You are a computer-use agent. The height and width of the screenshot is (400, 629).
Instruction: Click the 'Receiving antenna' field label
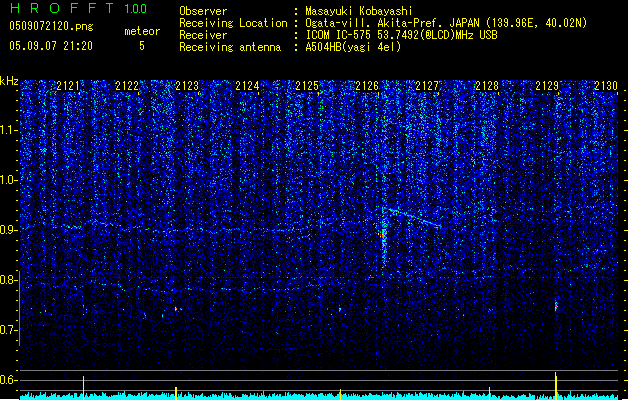pyautogui.click(x=230, y=47)
